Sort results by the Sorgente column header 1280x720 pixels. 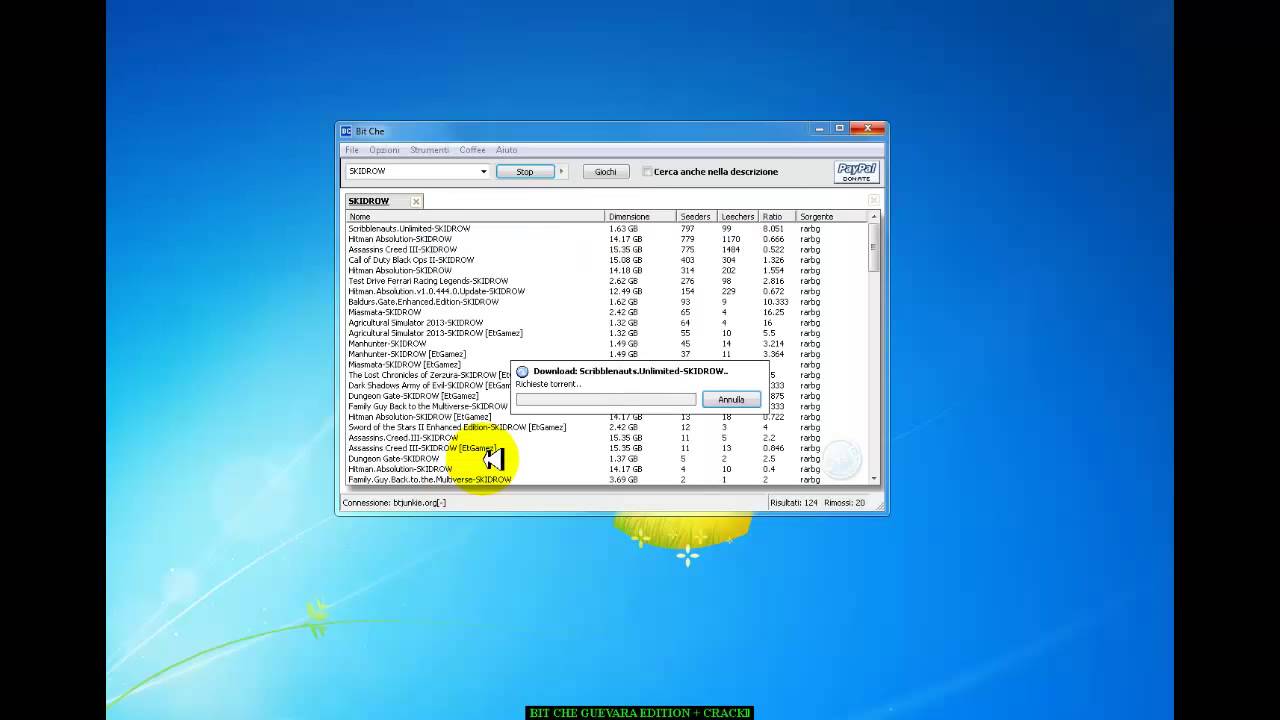(832, 216)
